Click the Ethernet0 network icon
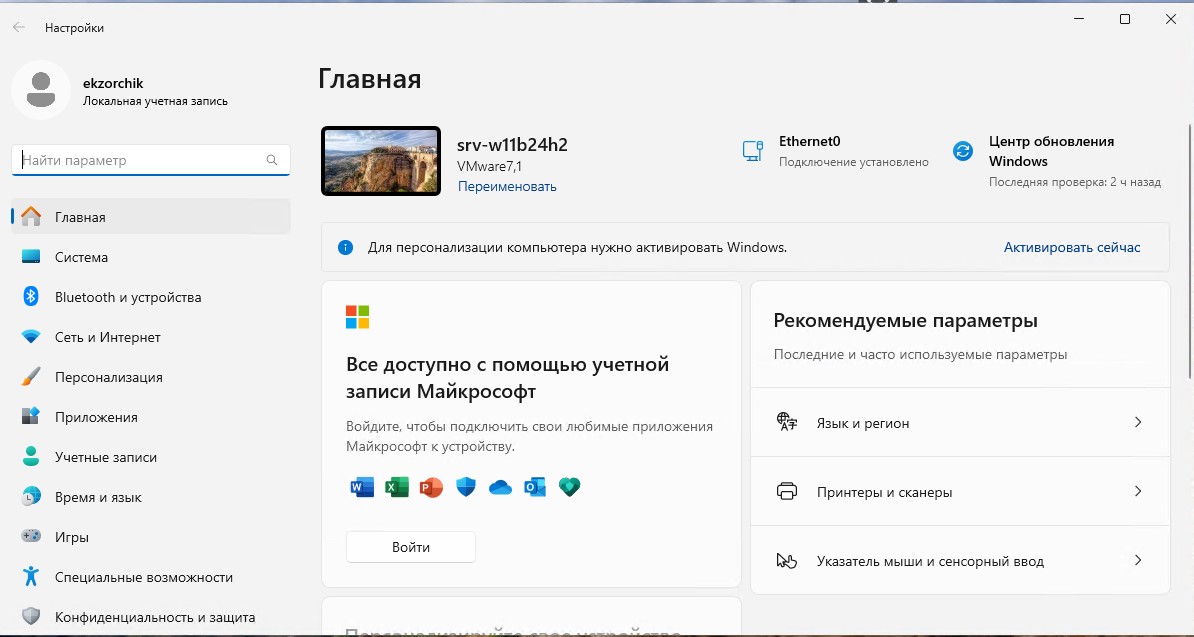This screenshot has height=637, width=1194. [753, 151]
